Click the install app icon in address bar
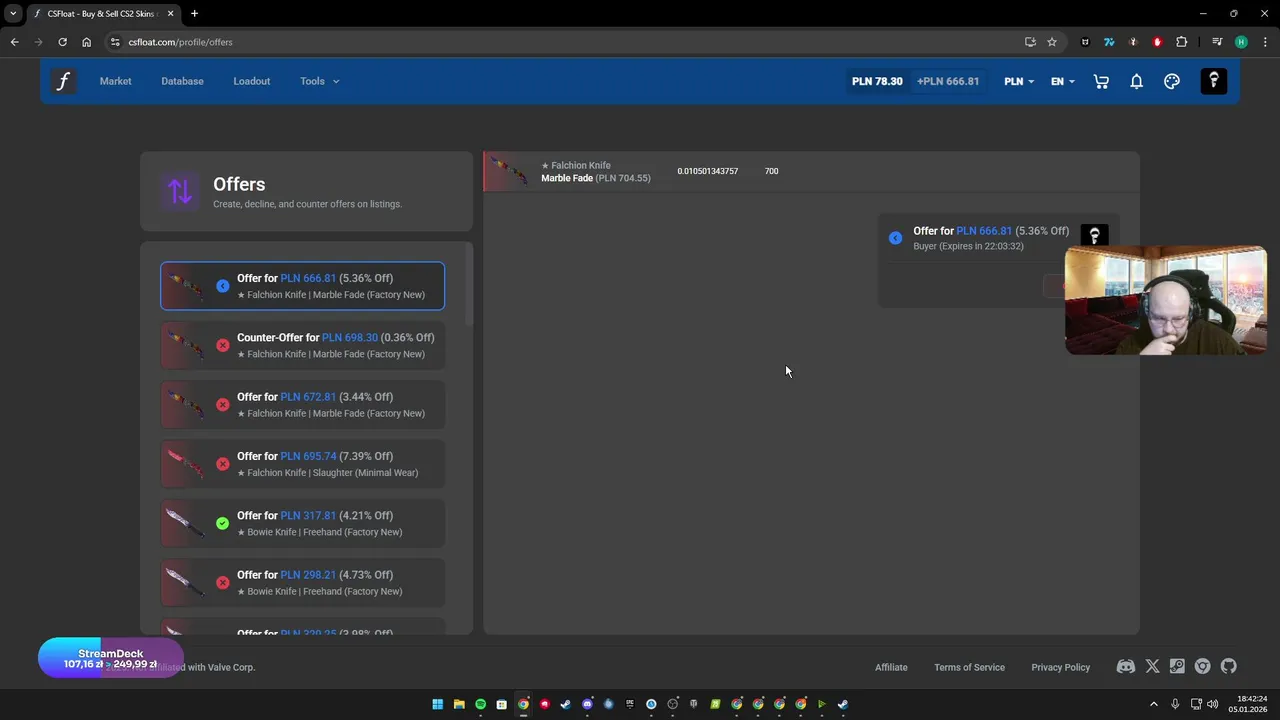Screen dimensions: 1280x720 point(1030,42)
